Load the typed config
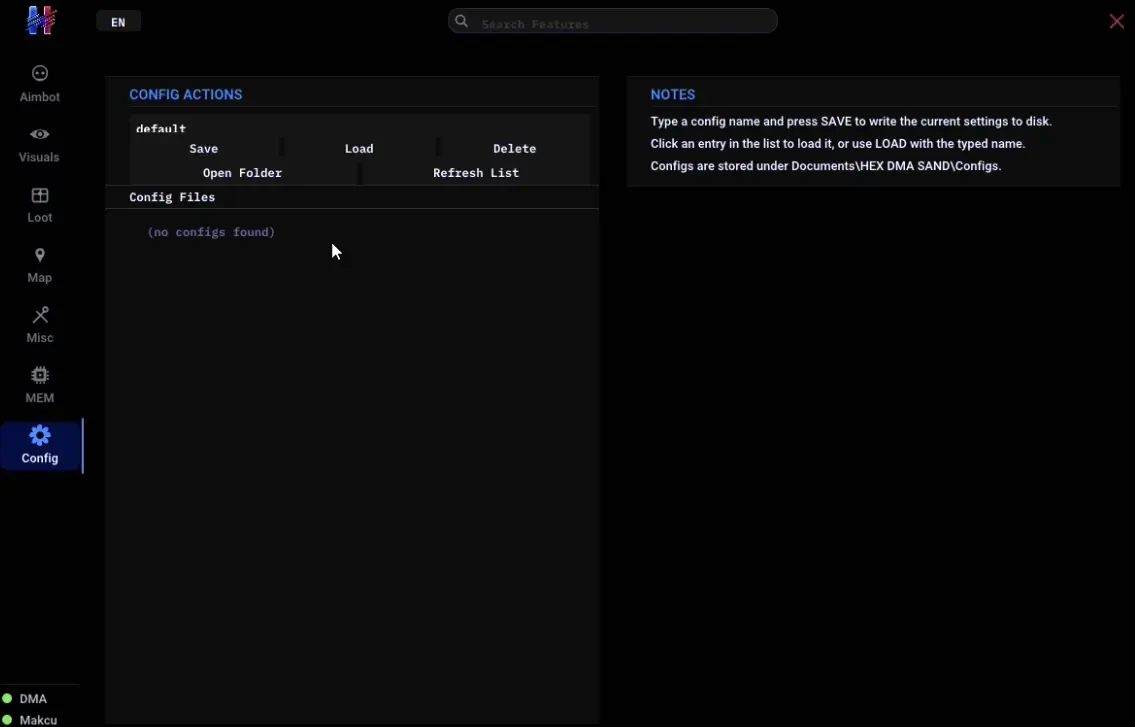The height and width of the screenshot is (727, 1135). 359,148
